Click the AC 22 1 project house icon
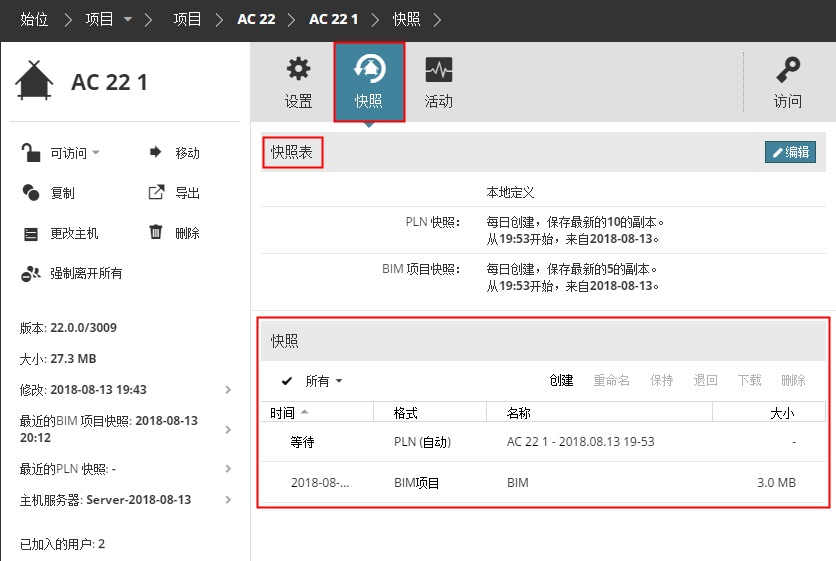 (x=34, y=81)
